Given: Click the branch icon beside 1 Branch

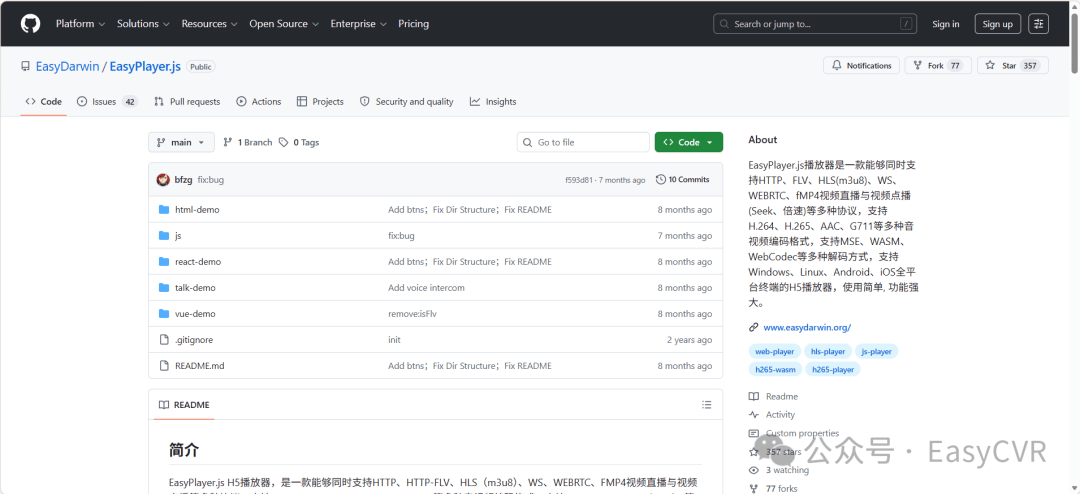Looking at the screenshot, I should 228,143.
